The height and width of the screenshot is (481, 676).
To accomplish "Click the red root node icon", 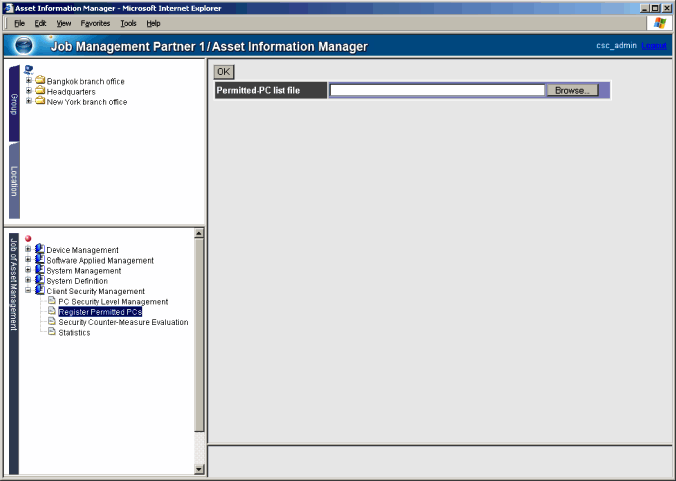I will 28,239.
